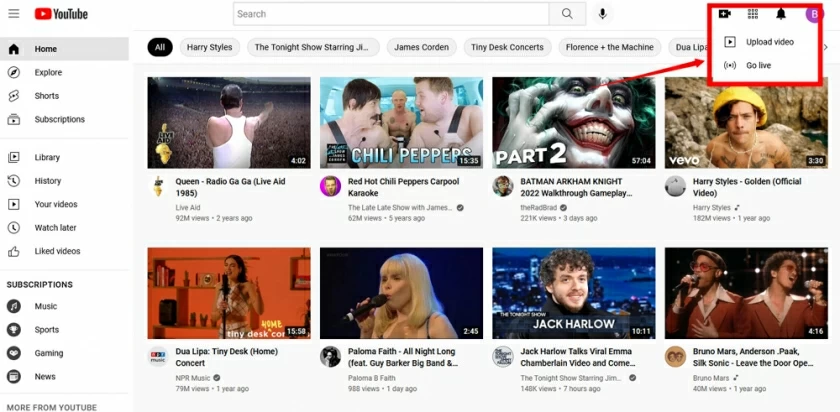Open Liked videos in sidebar
The width and height of the screenshot is (840, 412).
[57, 251]
